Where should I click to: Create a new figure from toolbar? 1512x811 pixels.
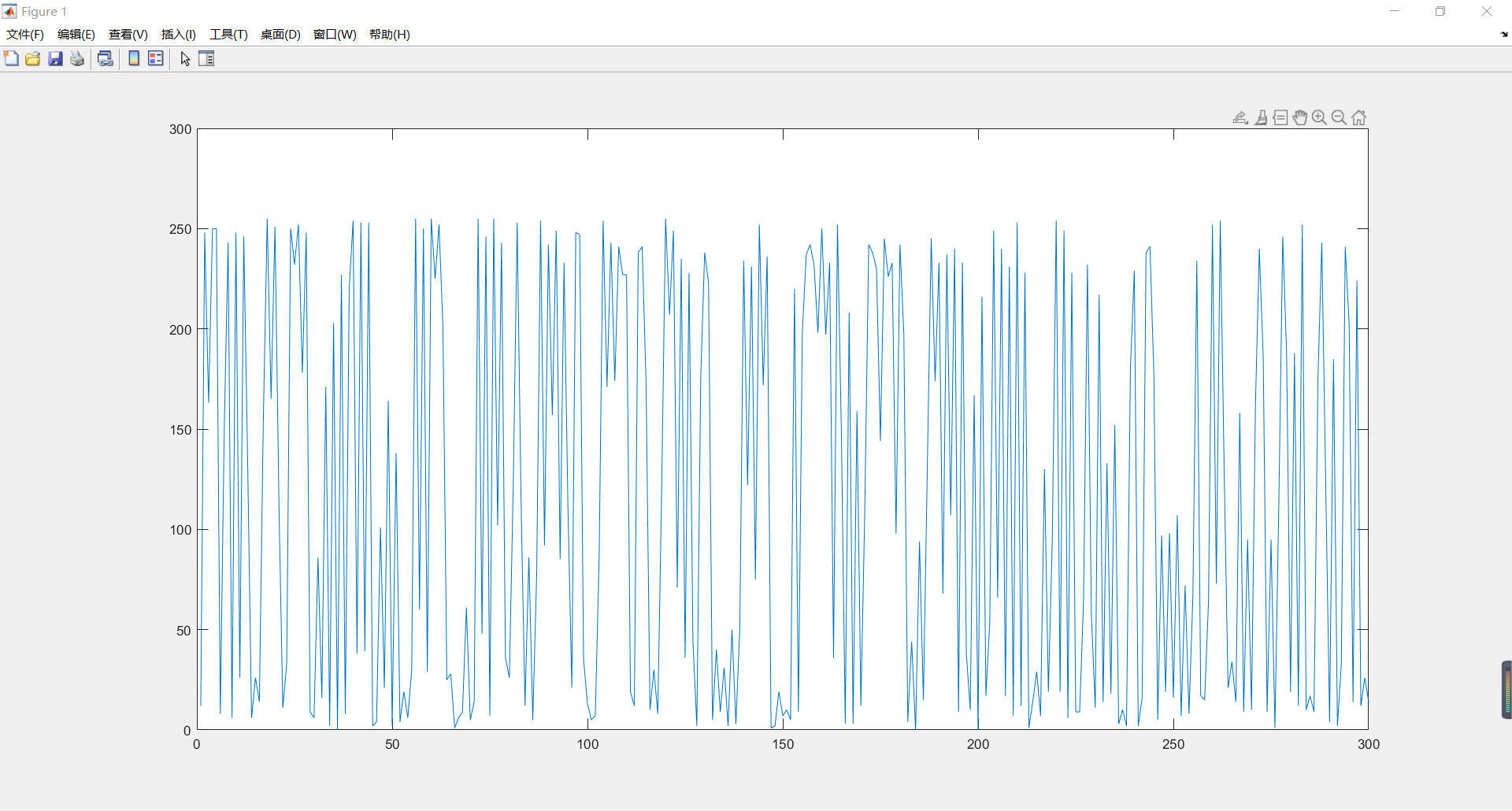pyautogui.click(x=11, y=59)
